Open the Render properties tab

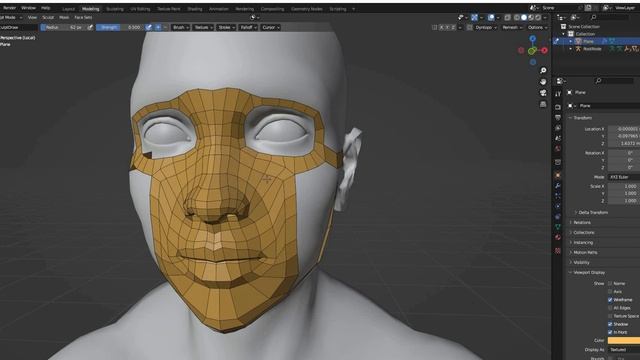tap(558, 107)
